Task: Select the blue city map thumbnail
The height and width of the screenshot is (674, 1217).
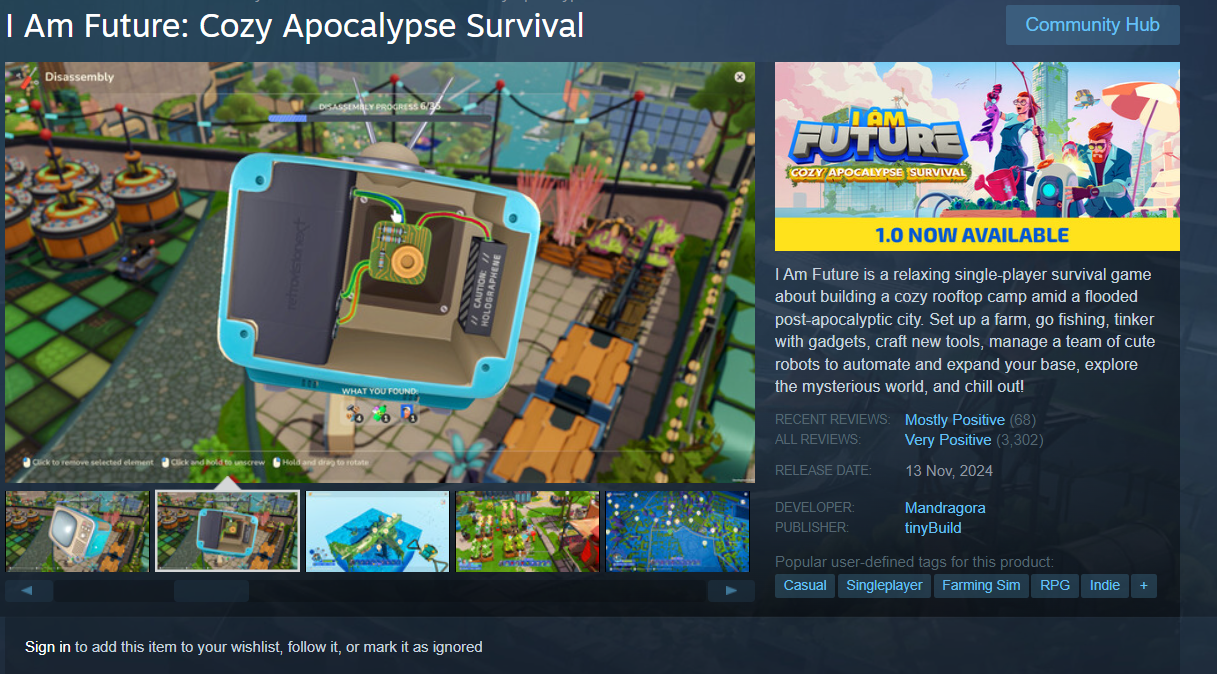Action: 677,531
